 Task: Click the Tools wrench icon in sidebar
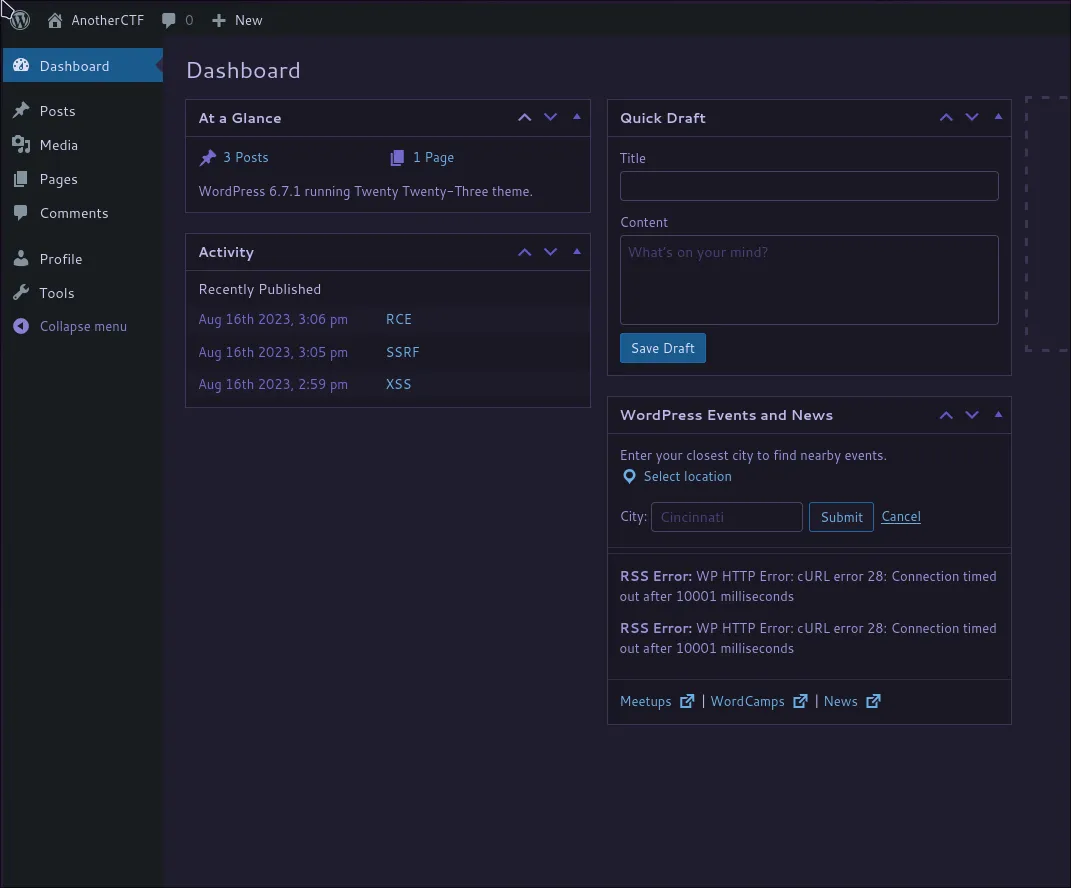pyautogui.click(x=21, y=292)
